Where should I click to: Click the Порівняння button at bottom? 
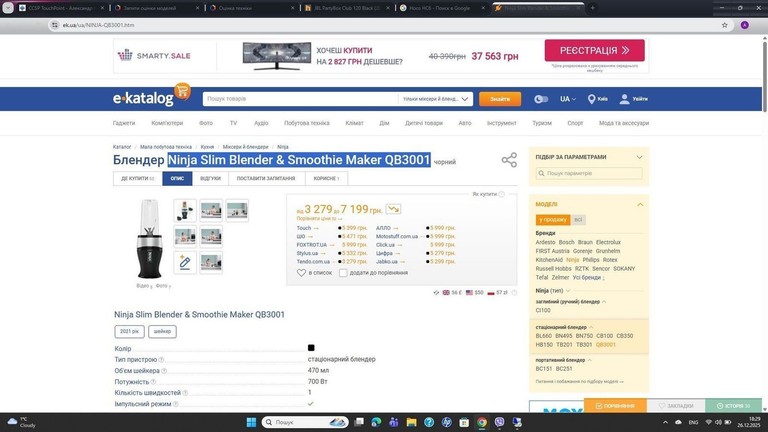coord(615,406)
